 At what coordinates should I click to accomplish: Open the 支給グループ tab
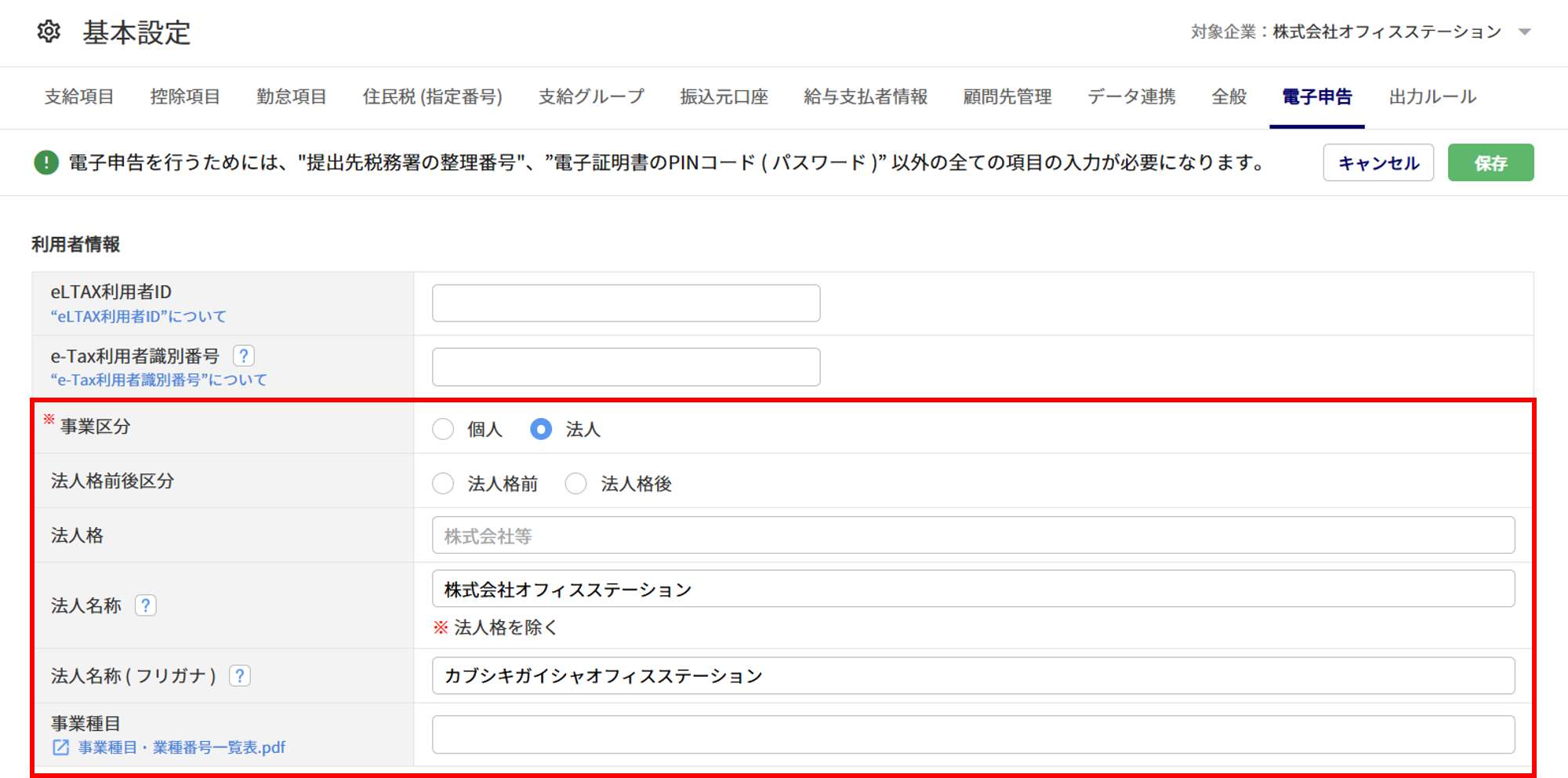point(591,96)
